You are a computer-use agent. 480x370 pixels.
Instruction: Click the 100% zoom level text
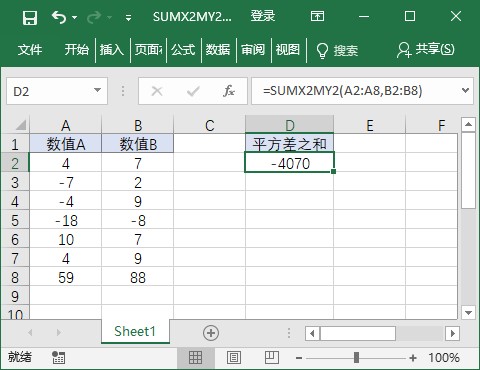444,358
